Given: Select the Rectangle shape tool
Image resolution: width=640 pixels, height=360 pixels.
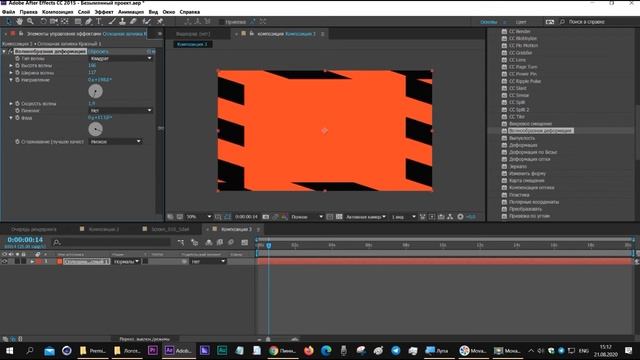Looking at the screenshot, I should click(x=78, y=22).
